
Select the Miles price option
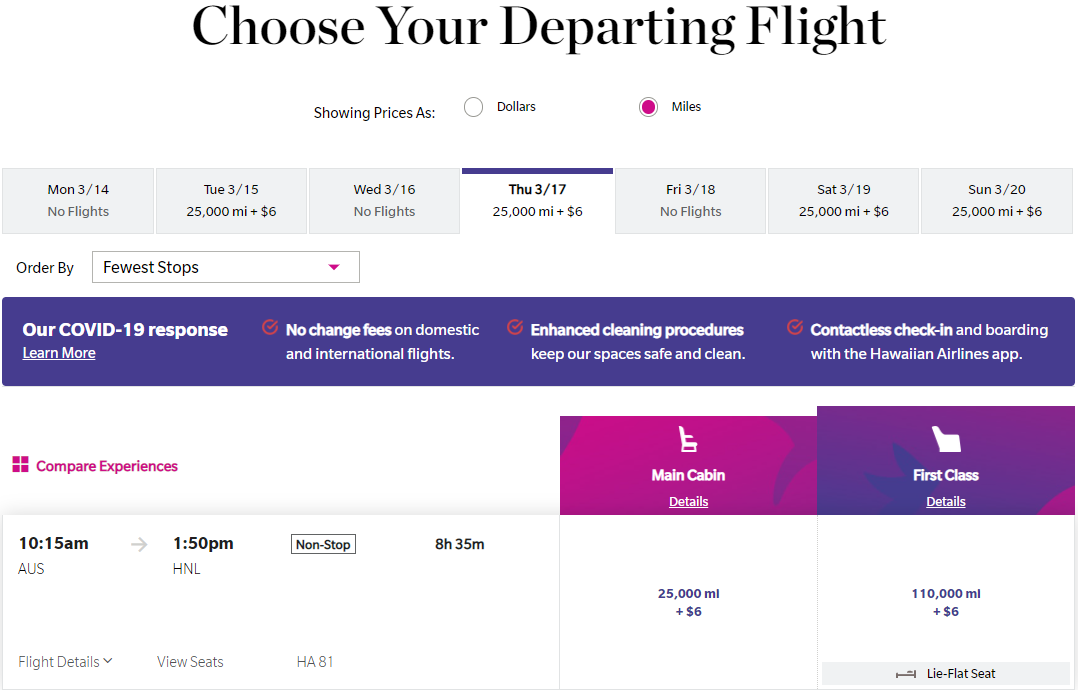(649, 107)
